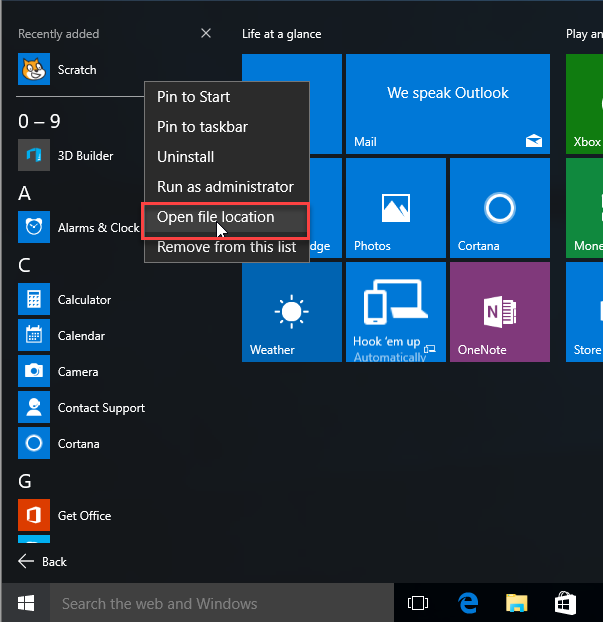Viewport: 603px width, 622px height.
Task: Choose Uninstall from the context menu
Action: (227, 157)
